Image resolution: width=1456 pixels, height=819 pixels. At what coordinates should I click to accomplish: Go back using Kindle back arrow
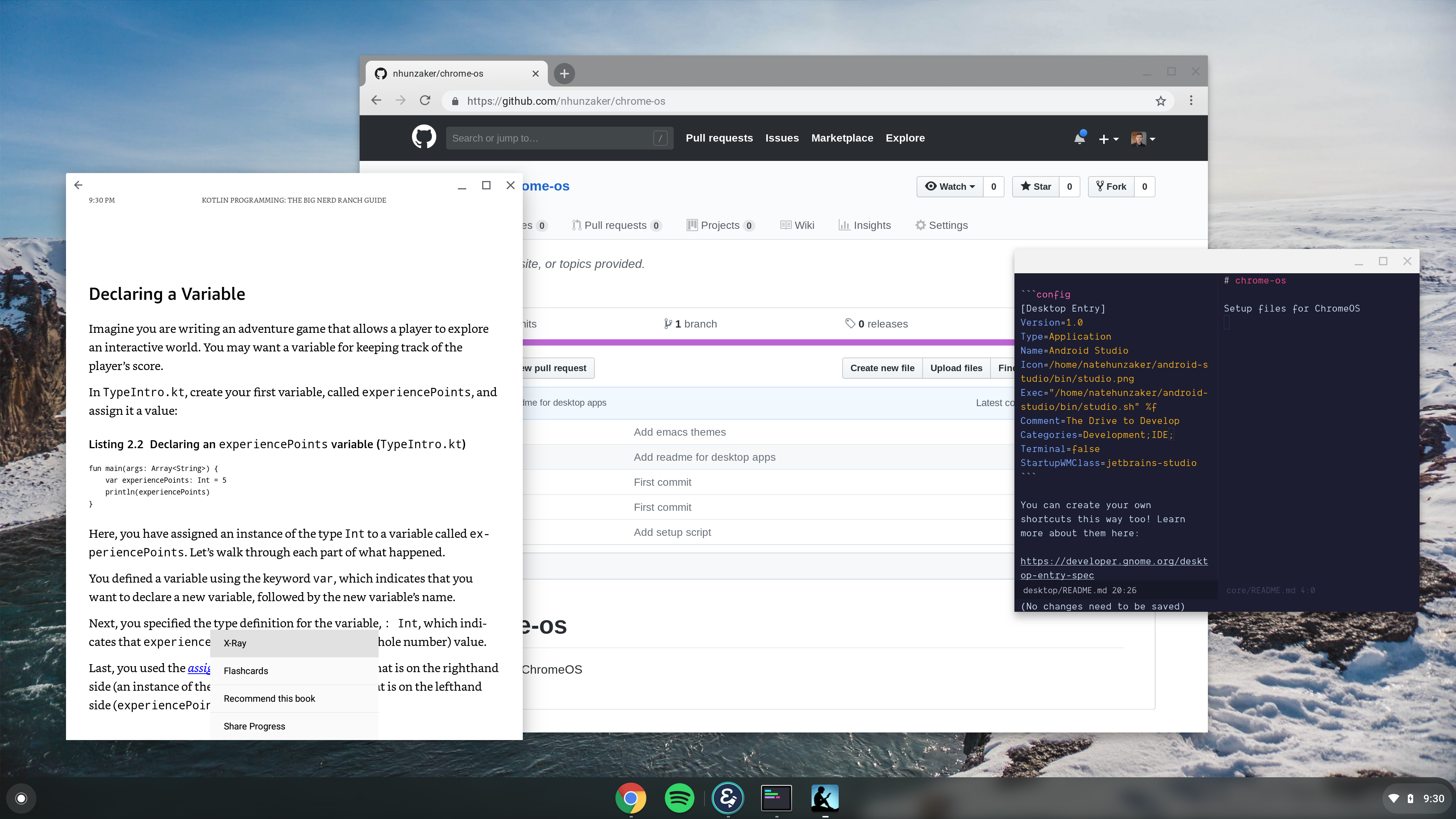[79, 185]
